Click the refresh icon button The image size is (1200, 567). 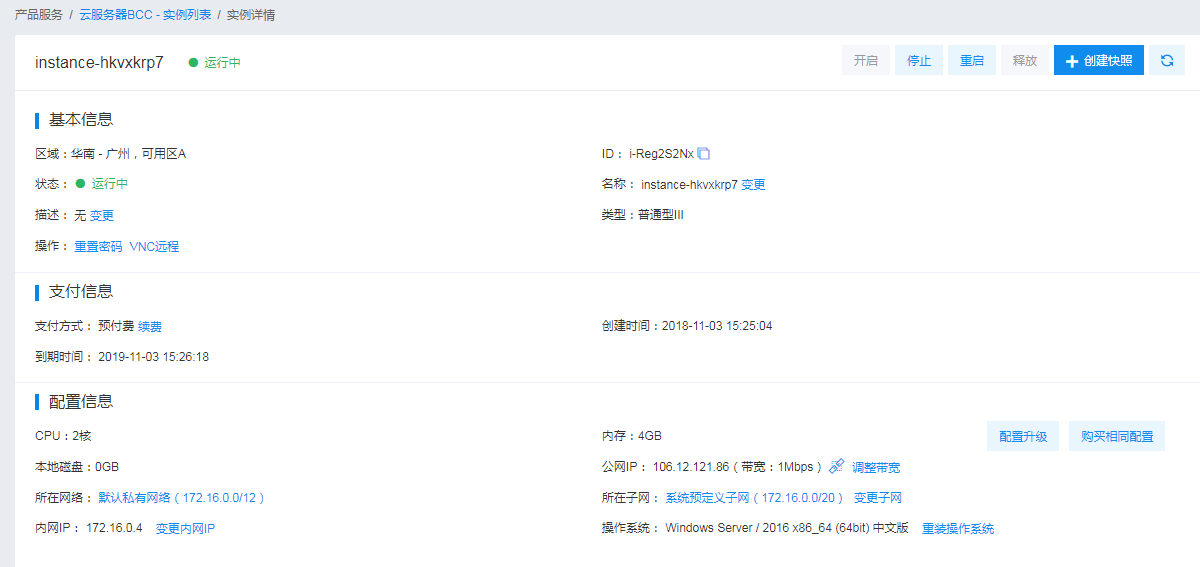[x=1166, y=61]
